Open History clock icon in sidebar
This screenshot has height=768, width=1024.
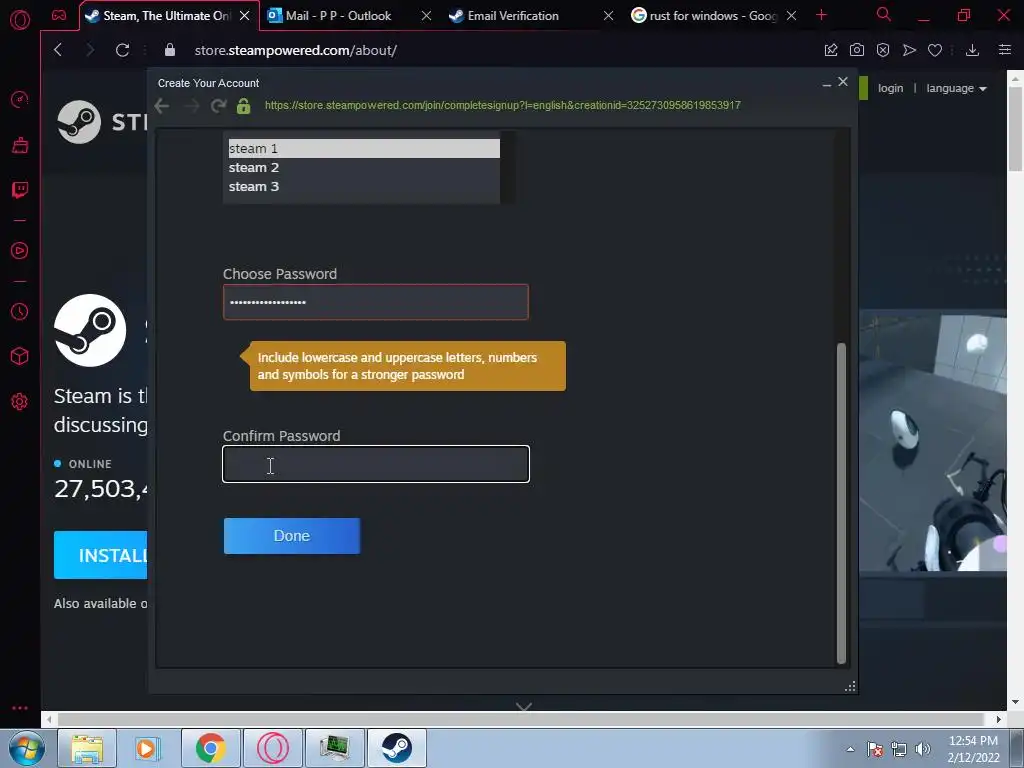[20, 312]
